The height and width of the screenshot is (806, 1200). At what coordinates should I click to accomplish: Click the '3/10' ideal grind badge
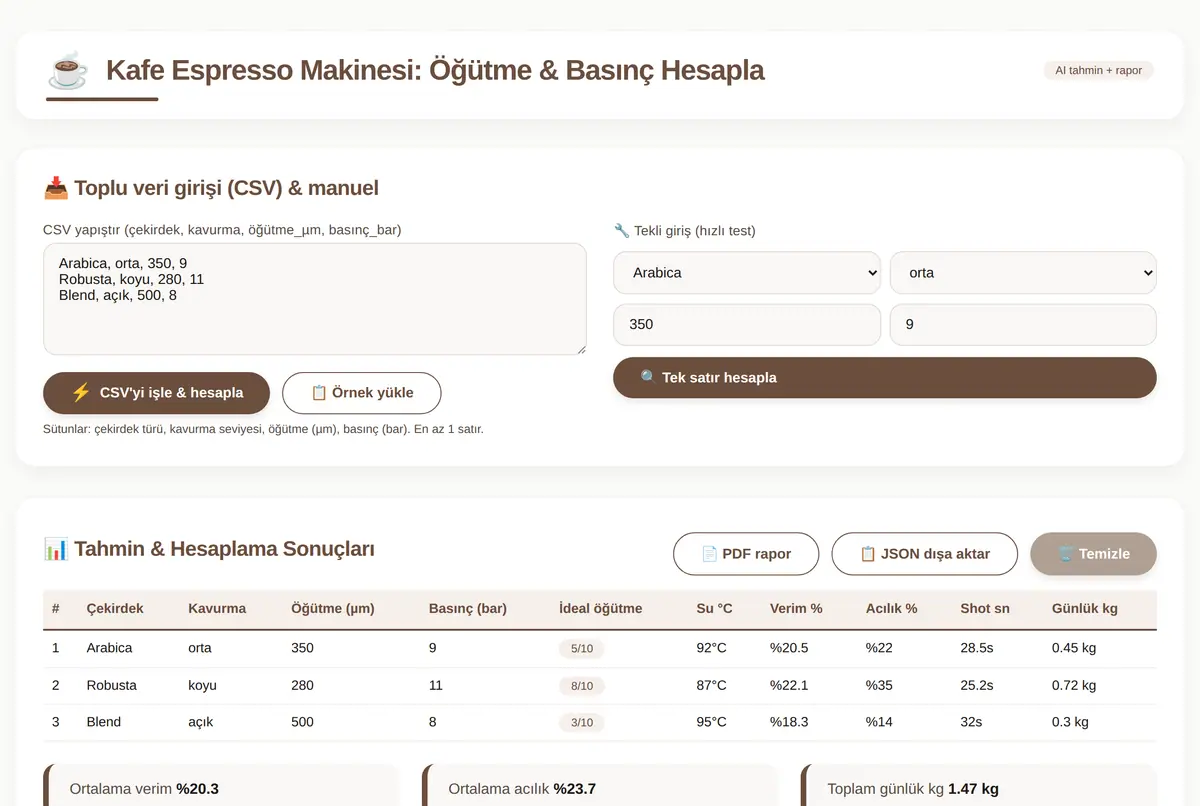click(582, 723)
